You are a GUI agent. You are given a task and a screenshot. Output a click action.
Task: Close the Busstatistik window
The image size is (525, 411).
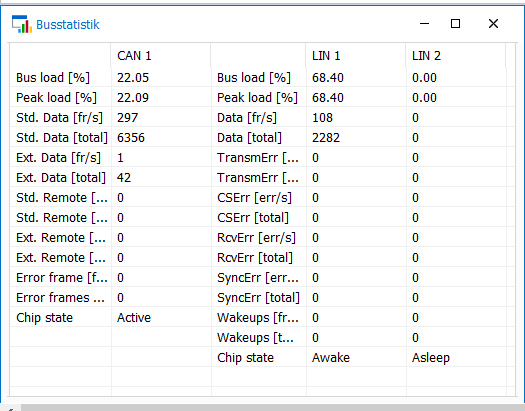[x=493, y=24]
